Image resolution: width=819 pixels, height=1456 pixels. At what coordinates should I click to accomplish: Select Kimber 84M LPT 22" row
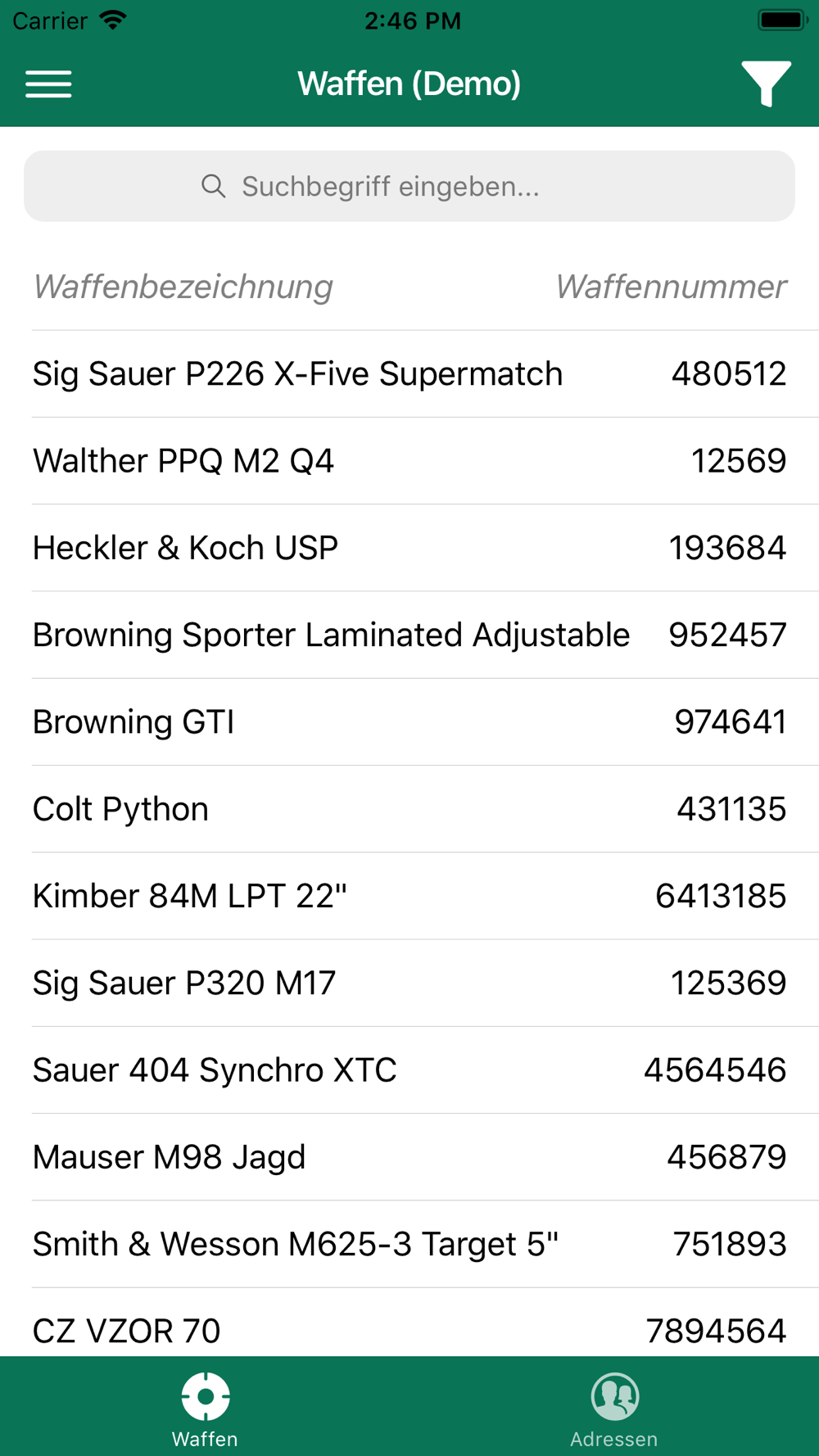[409, 896]
